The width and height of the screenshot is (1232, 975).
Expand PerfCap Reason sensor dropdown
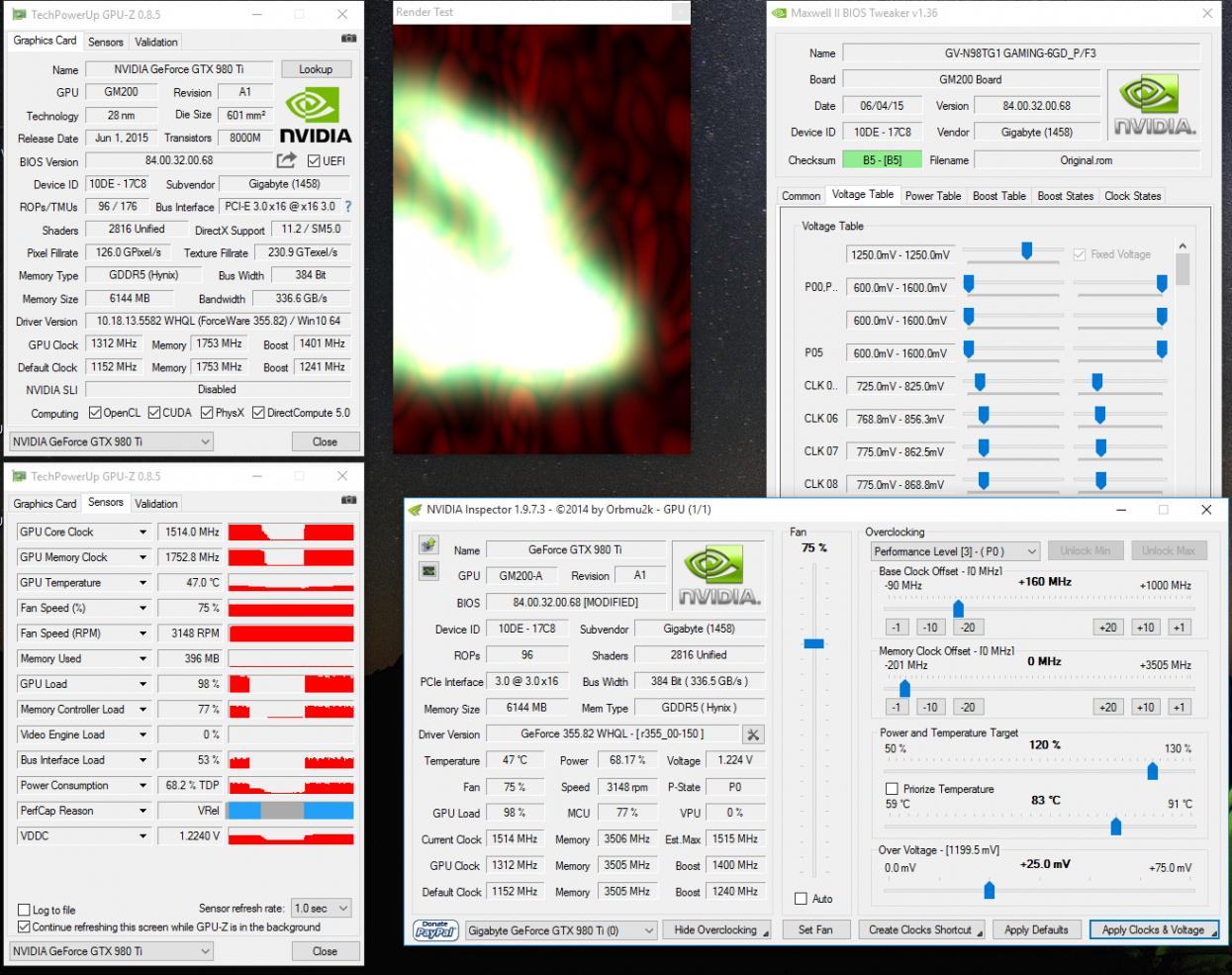pyautogui.click(x=142, y=811)
